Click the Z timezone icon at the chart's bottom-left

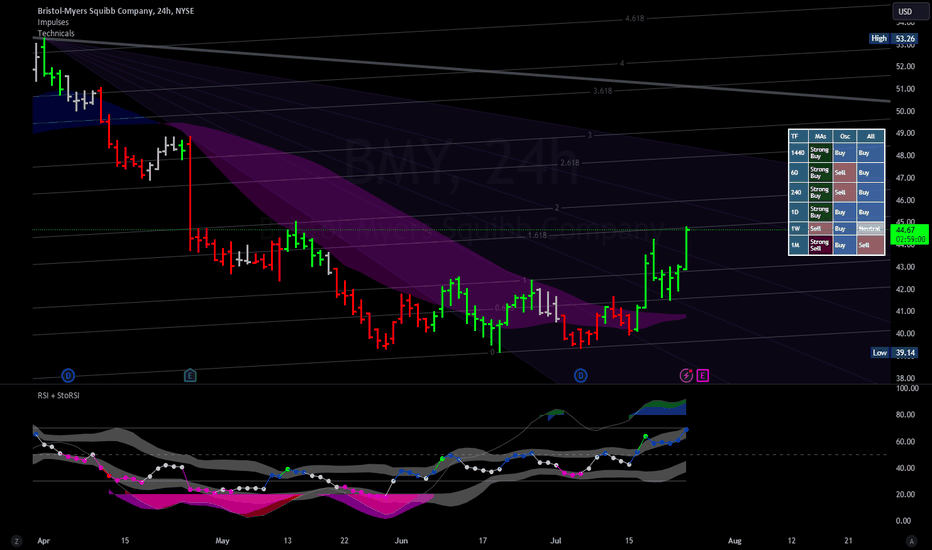[17, 541]
